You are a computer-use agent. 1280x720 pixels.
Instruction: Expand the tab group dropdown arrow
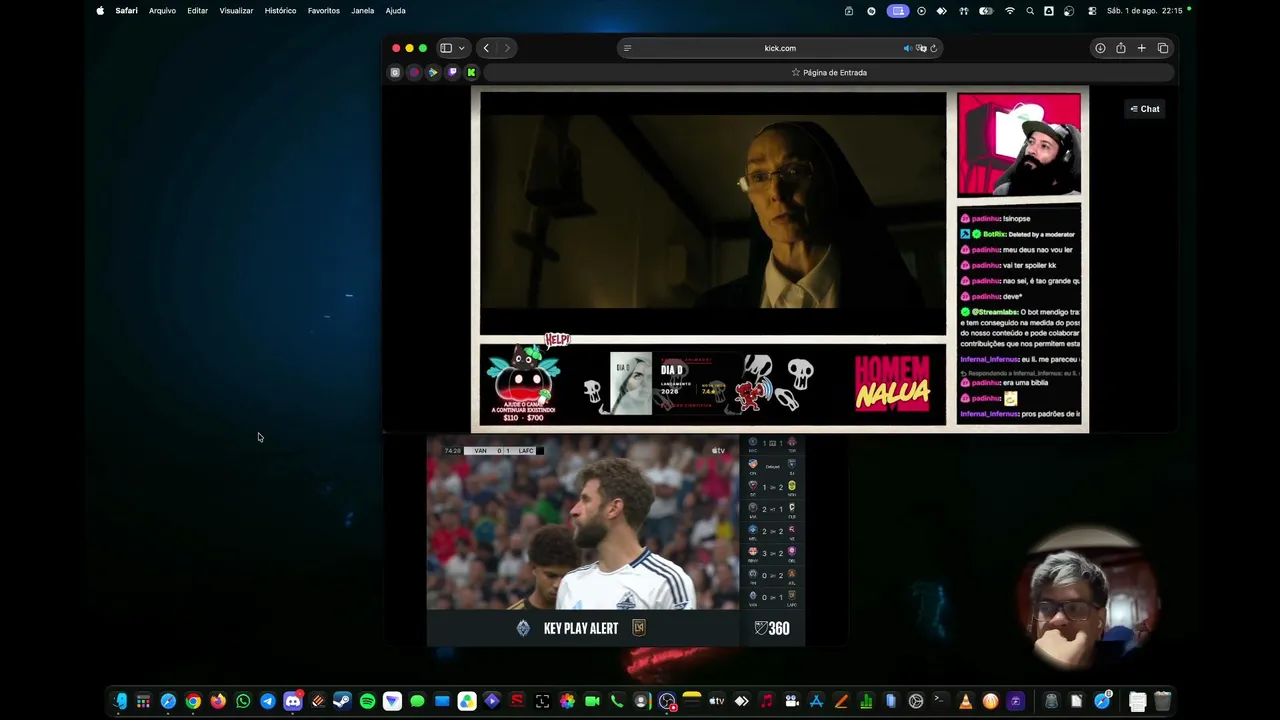(461, 48)
